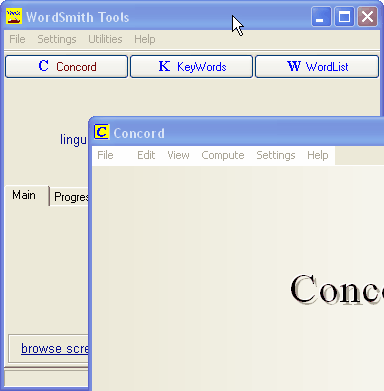Open Settings menu in WordSmith Tools window
Screen dimensions: 384x391
pyautogui.click(x=57, y=39)
